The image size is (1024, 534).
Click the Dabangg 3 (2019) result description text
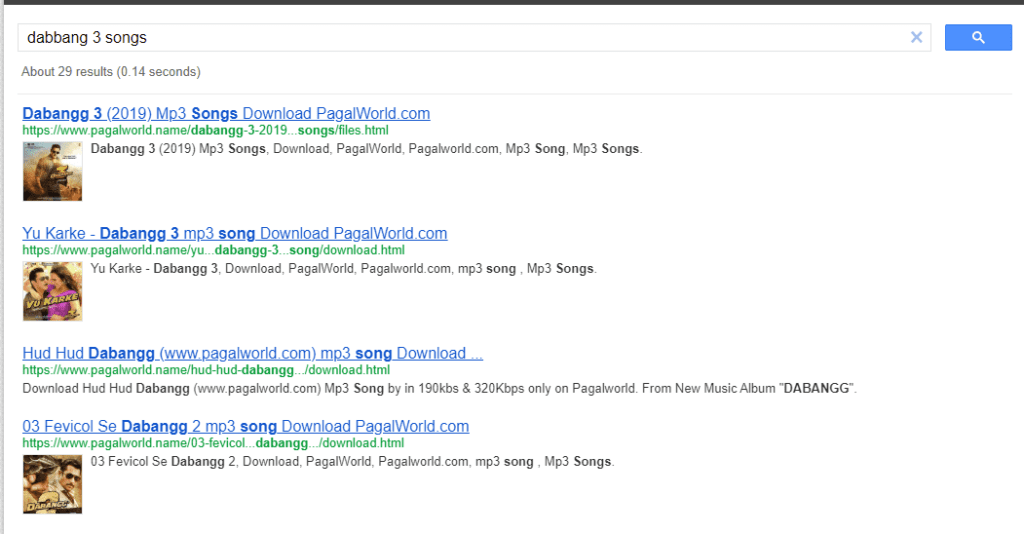366,149
